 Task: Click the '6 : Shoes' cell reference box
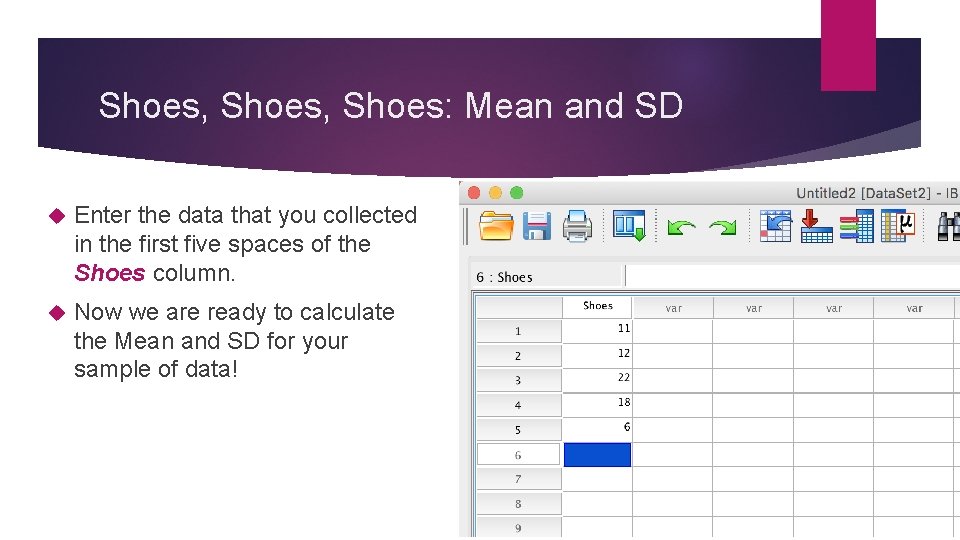coord(546,277)
